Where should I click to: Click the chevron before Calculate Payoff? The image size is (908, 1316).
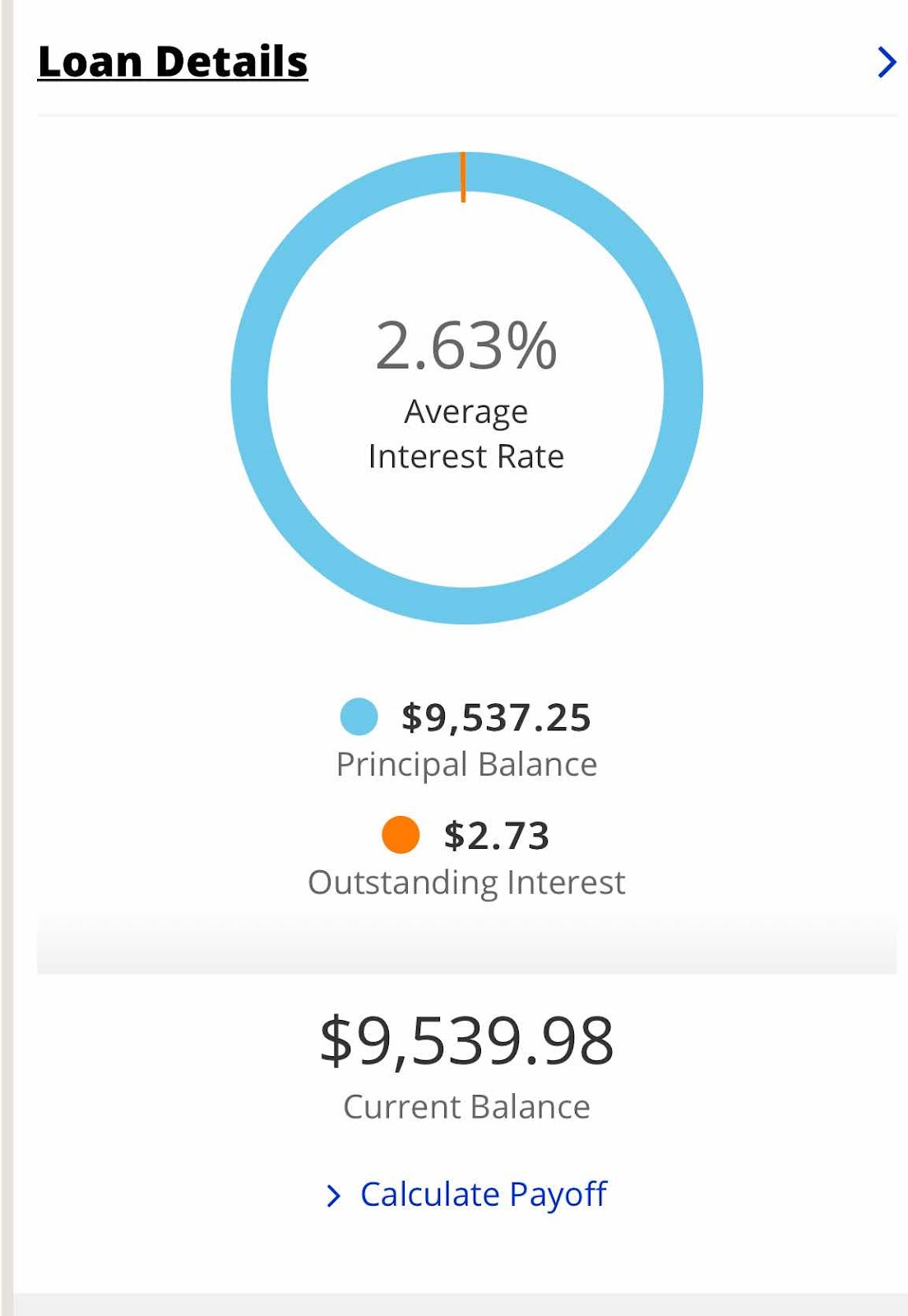333,1196
